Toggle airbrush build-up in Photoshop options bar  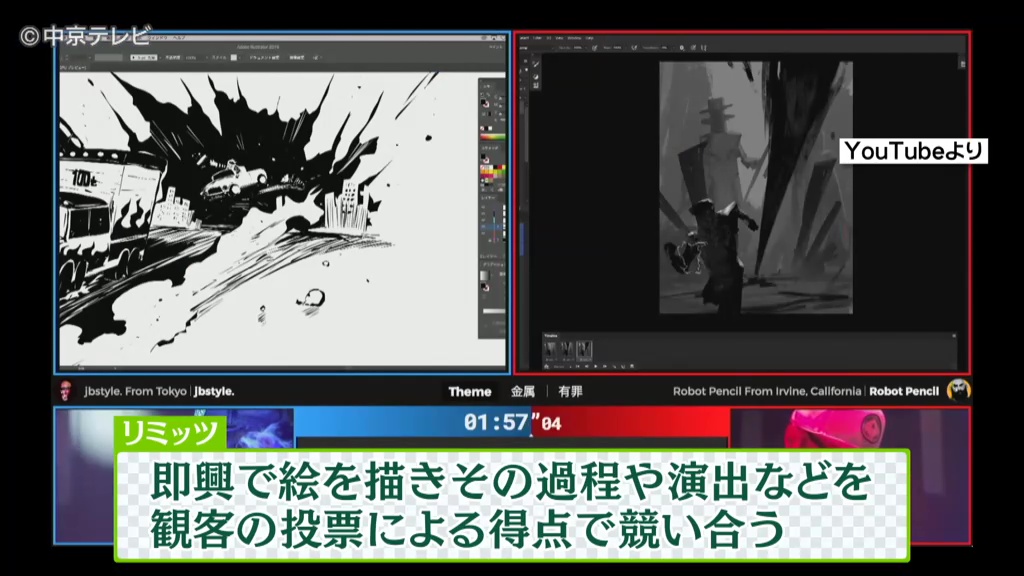pyautogui.click(x=634, y=48)
